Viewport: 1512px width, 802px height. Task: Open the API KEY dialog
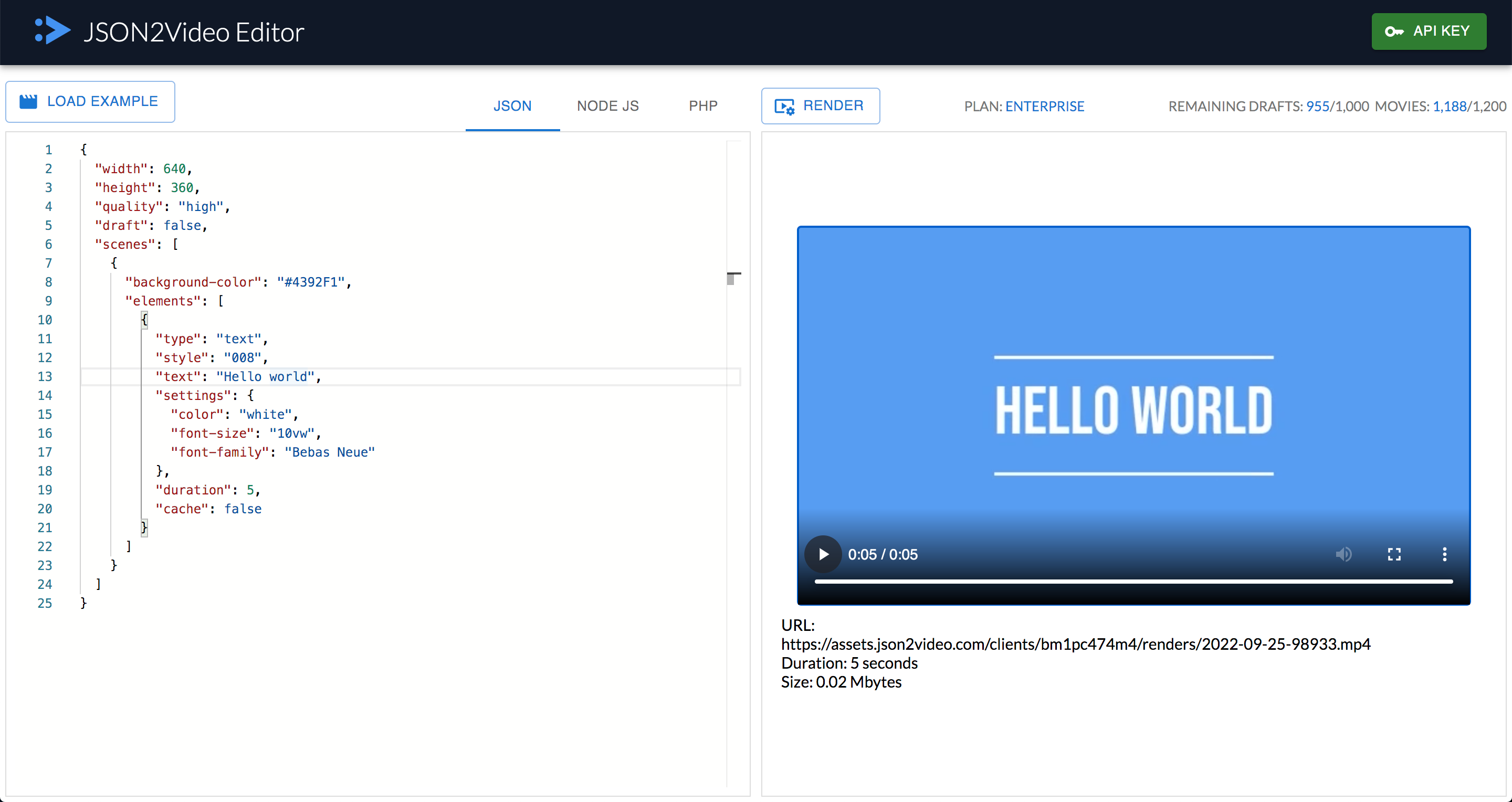[x=1429, y=31]
